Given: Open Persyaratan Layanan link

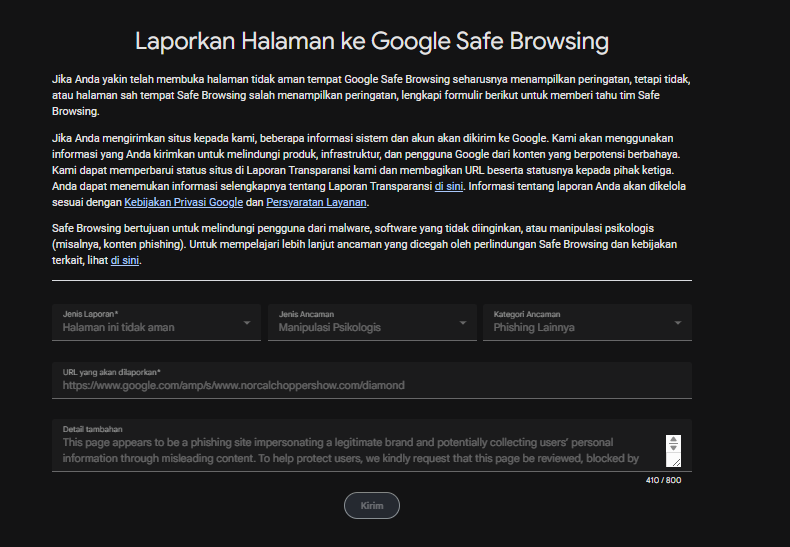Looking at the screenshot, I should [316, 202].
